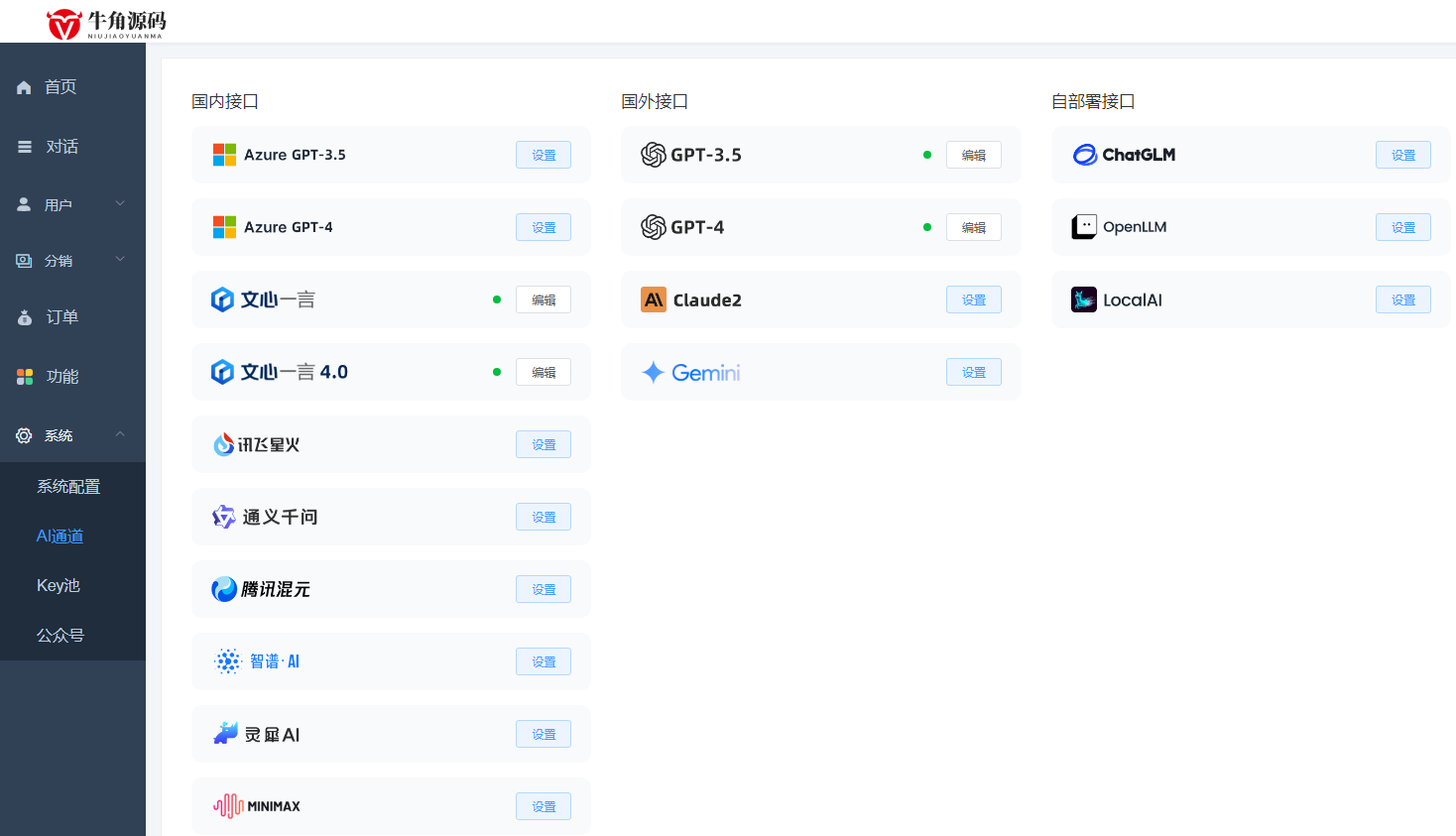Toggle the green dot for 文心一言 4.0
The height and width of the screenshot is (836, 1456).
(x=497, y=372)
